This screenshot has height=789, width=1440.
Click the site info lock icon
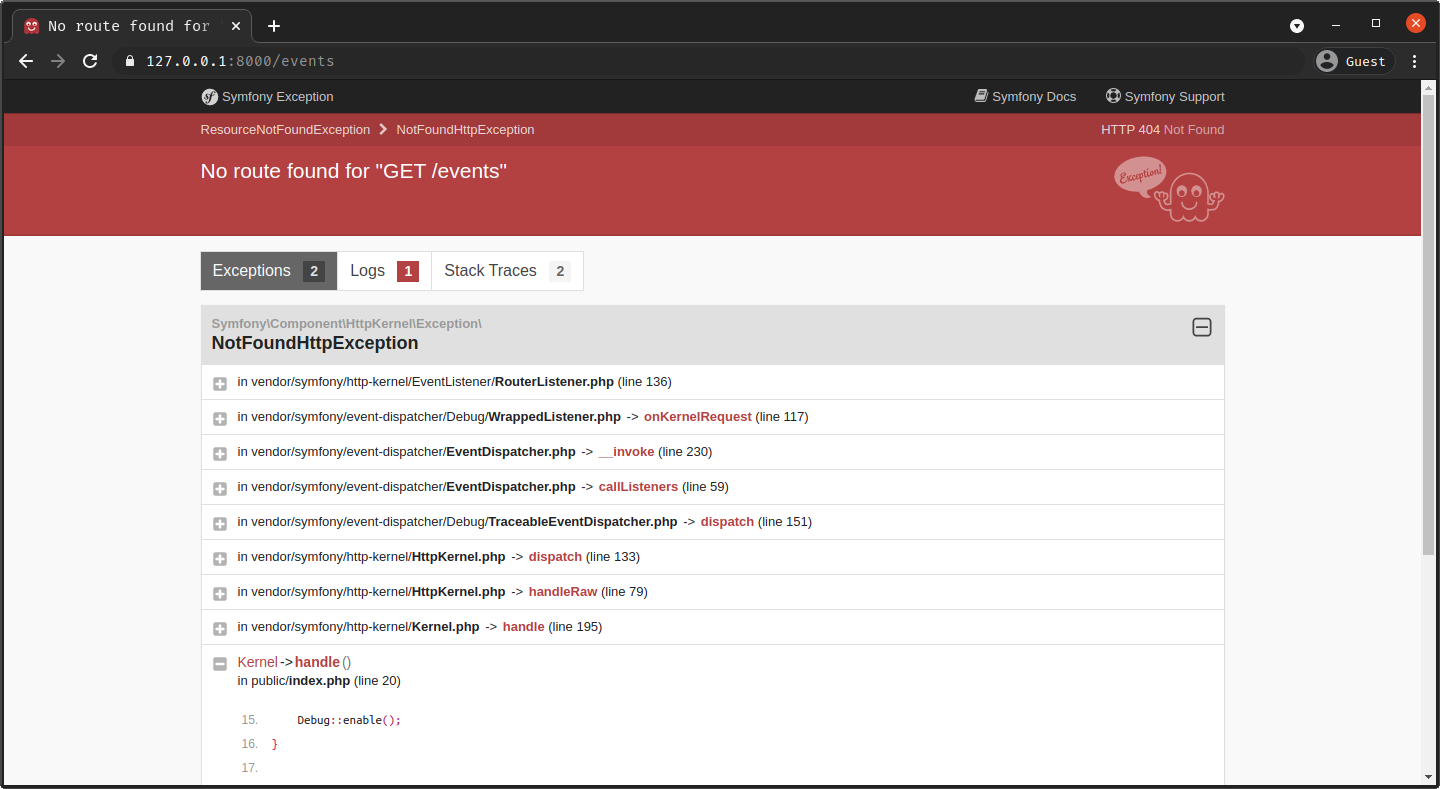(129, 61)
